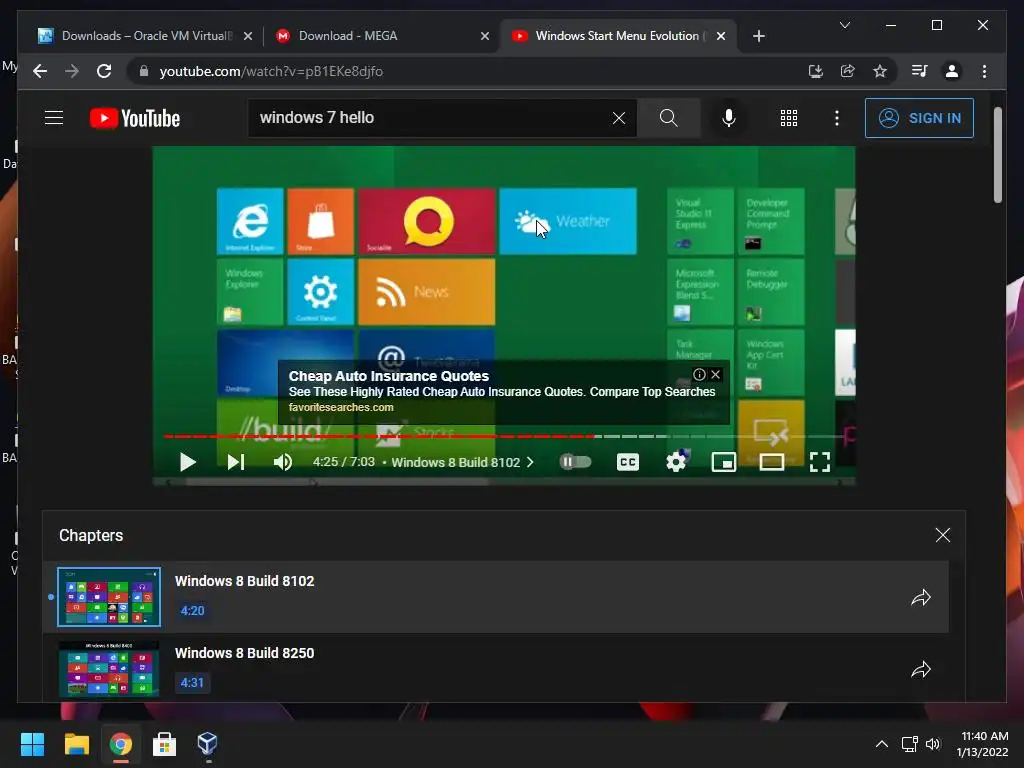Search with your voice microphone
1024x768 pixels.
pos(729,118)
